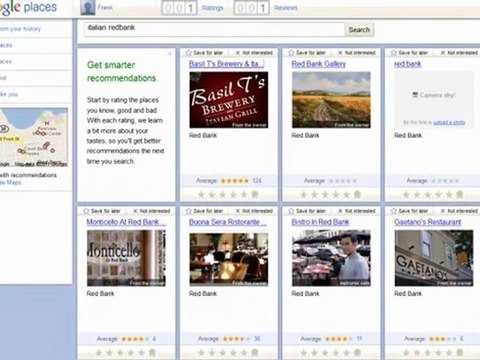Click Not interested X on Bistro In Red Bank card
The height and width of the screenshot is (360, 480).
(x=340, y=211)
